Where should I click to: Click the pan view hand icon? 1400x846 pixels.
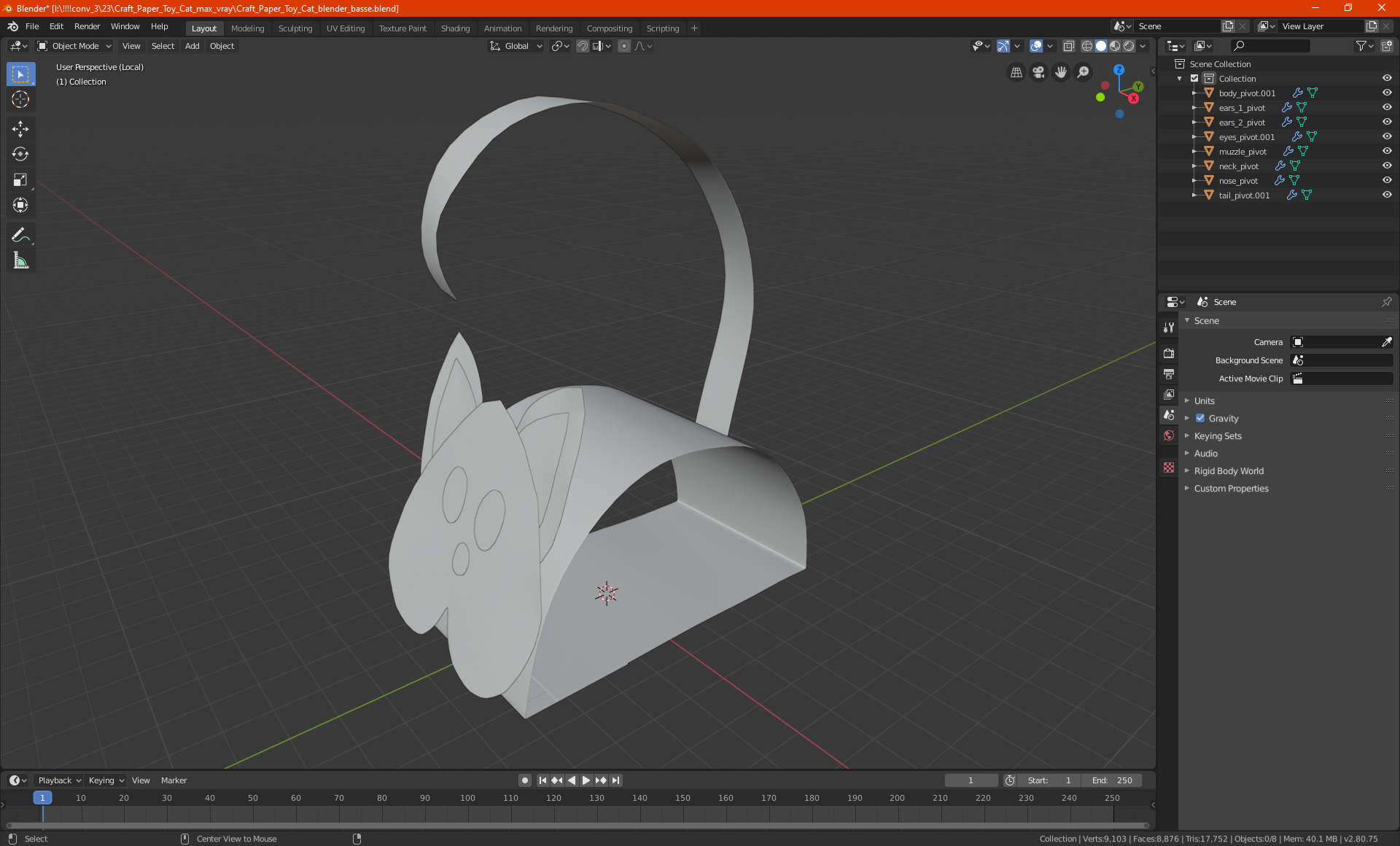pyautogui.click(x=1061, y=72)
